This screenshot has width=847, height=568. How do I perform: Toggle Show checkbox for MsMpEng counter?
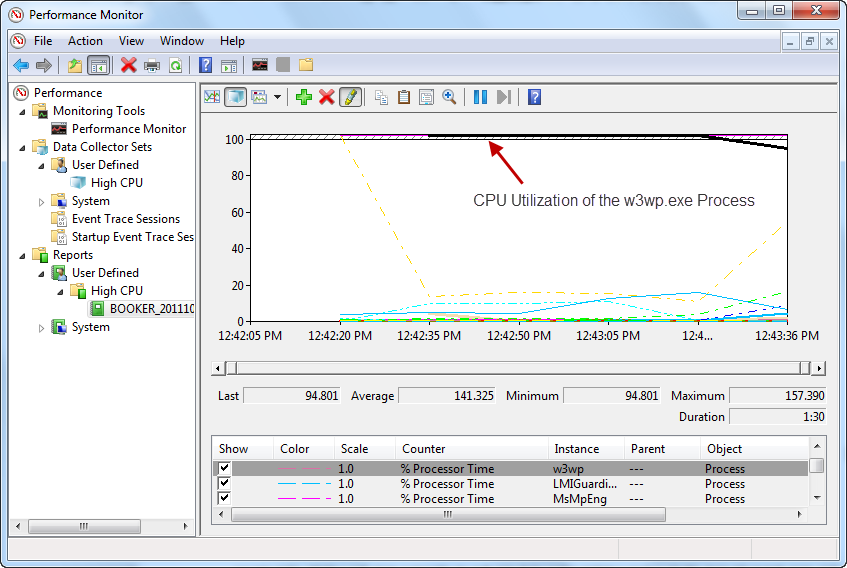[225, 498]
